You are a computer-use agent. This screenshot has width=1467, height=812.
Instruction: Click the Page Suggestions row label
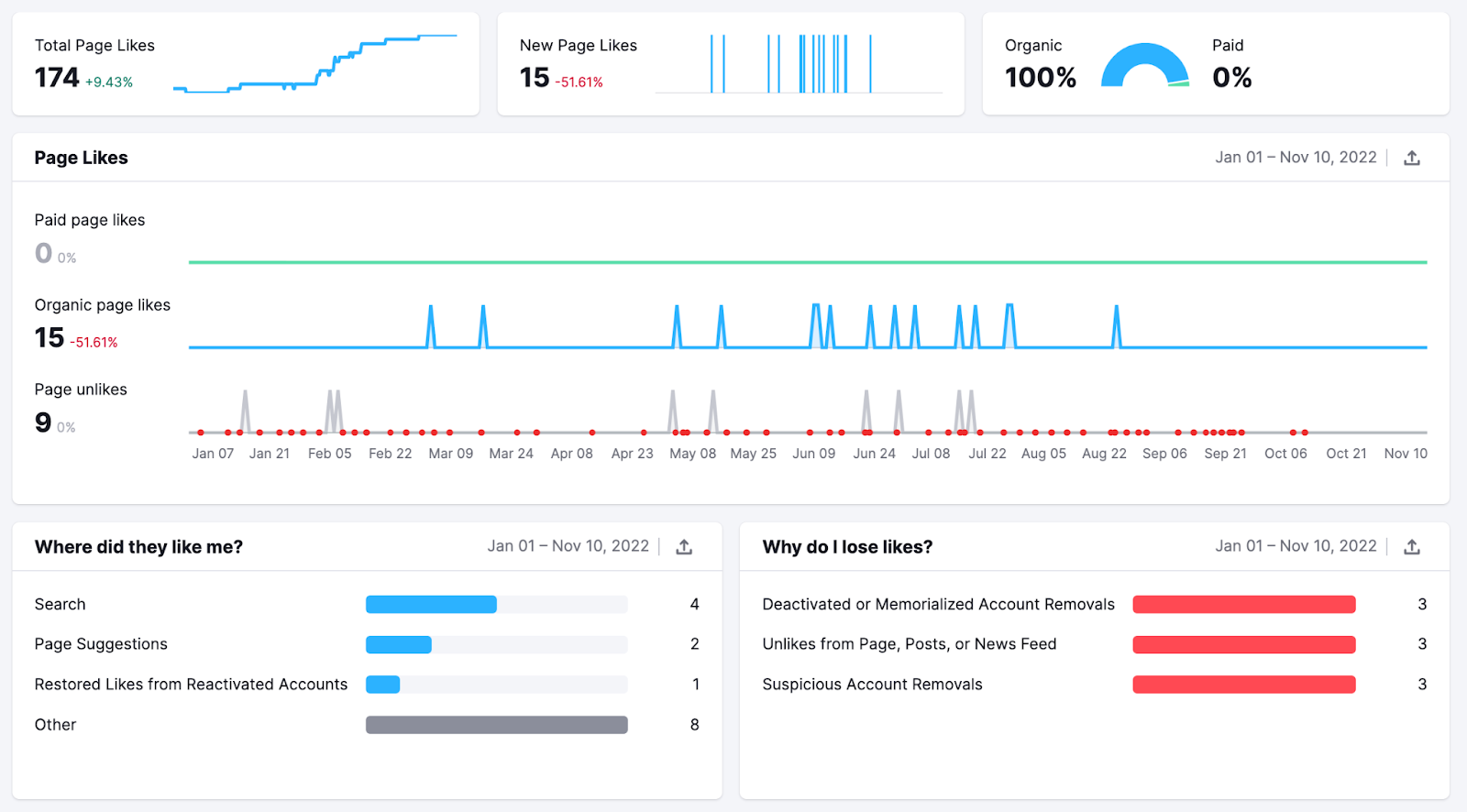101,644
